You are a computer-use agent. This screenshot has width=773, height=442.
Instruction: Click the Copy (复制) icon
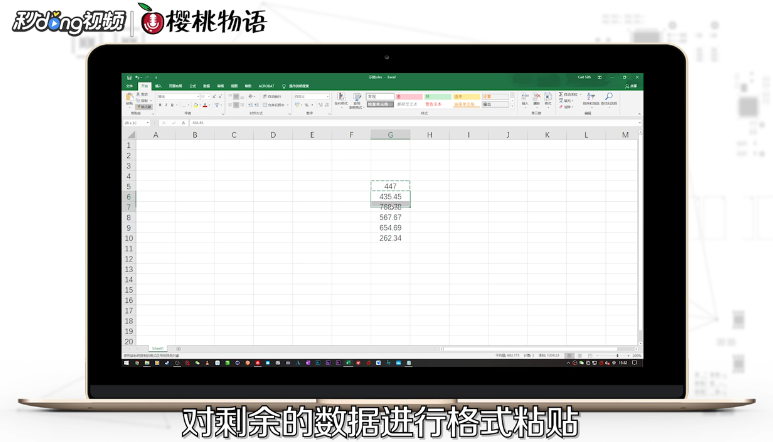point(138,100)
